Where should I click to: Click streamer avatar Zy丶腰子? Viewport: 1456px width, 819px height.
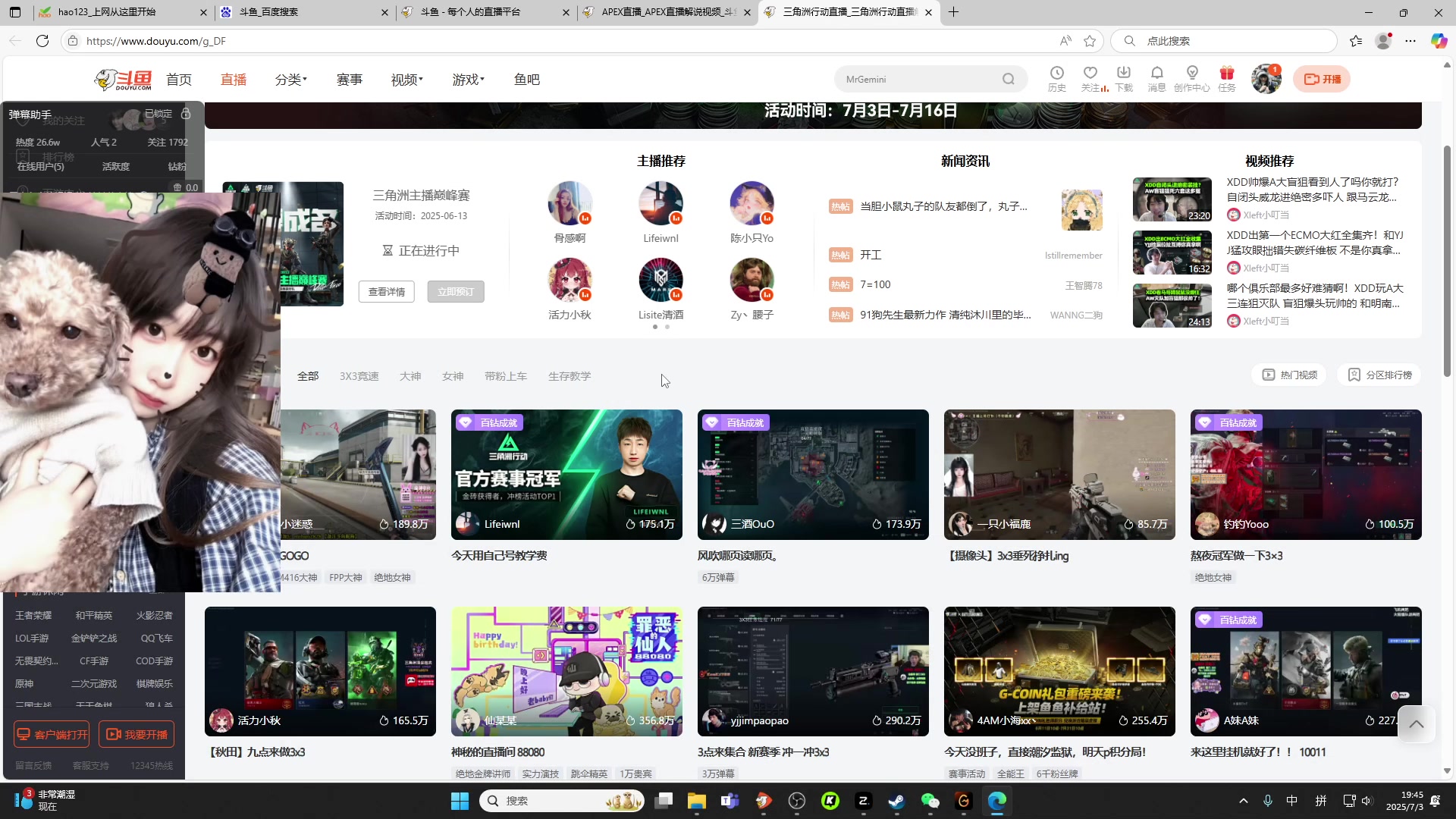click(752, 280)
